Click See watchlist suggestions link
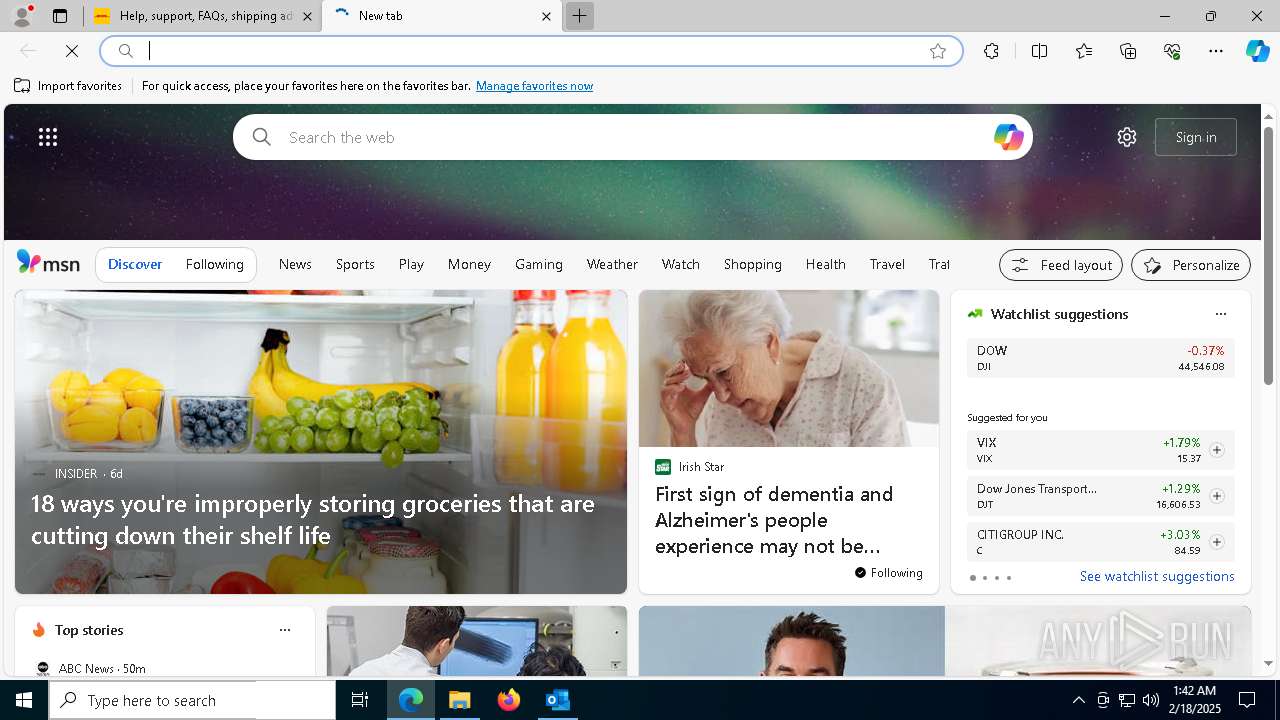 point(1157,576)
